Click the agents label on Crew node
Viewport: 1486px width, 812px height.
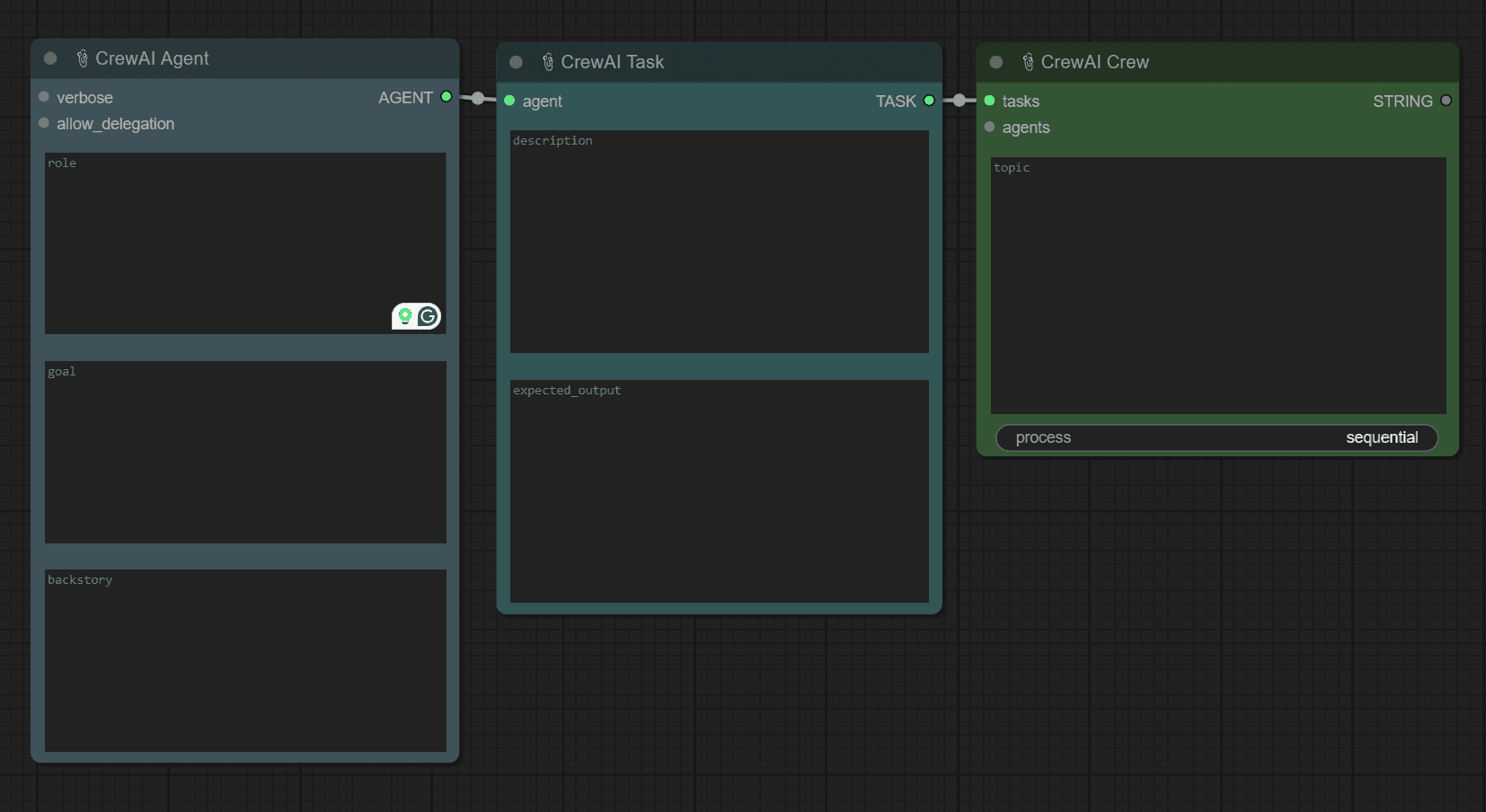tap(1026, 128)
